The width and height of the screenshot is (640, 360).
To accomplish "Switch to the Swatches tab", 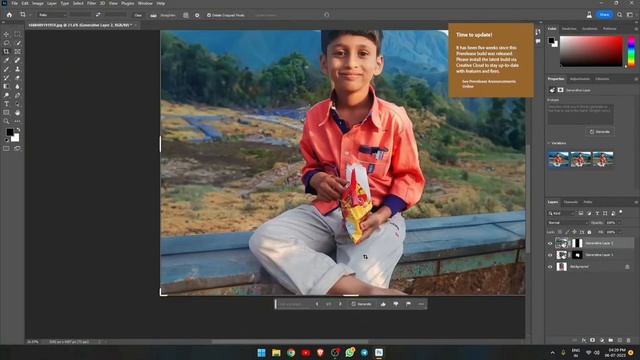I will [x=569, y=29].
